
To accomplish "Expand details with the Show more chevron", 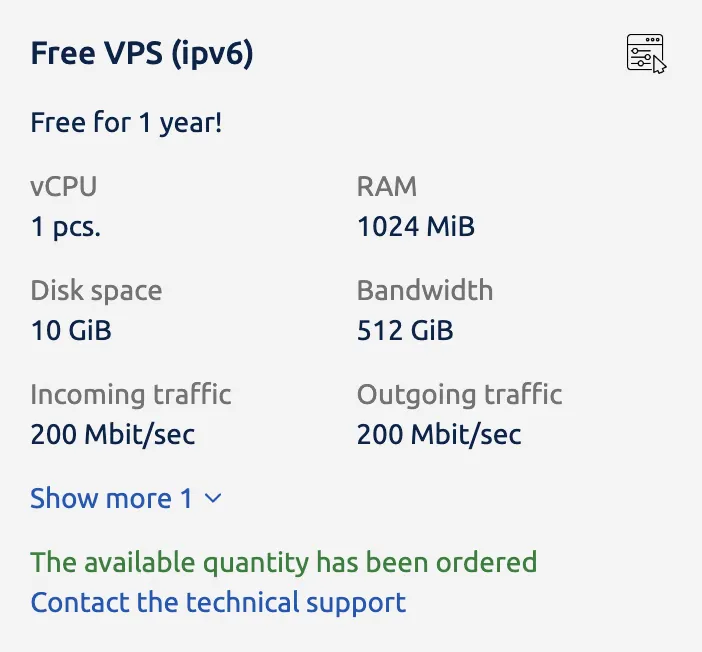I will [212, 498].
